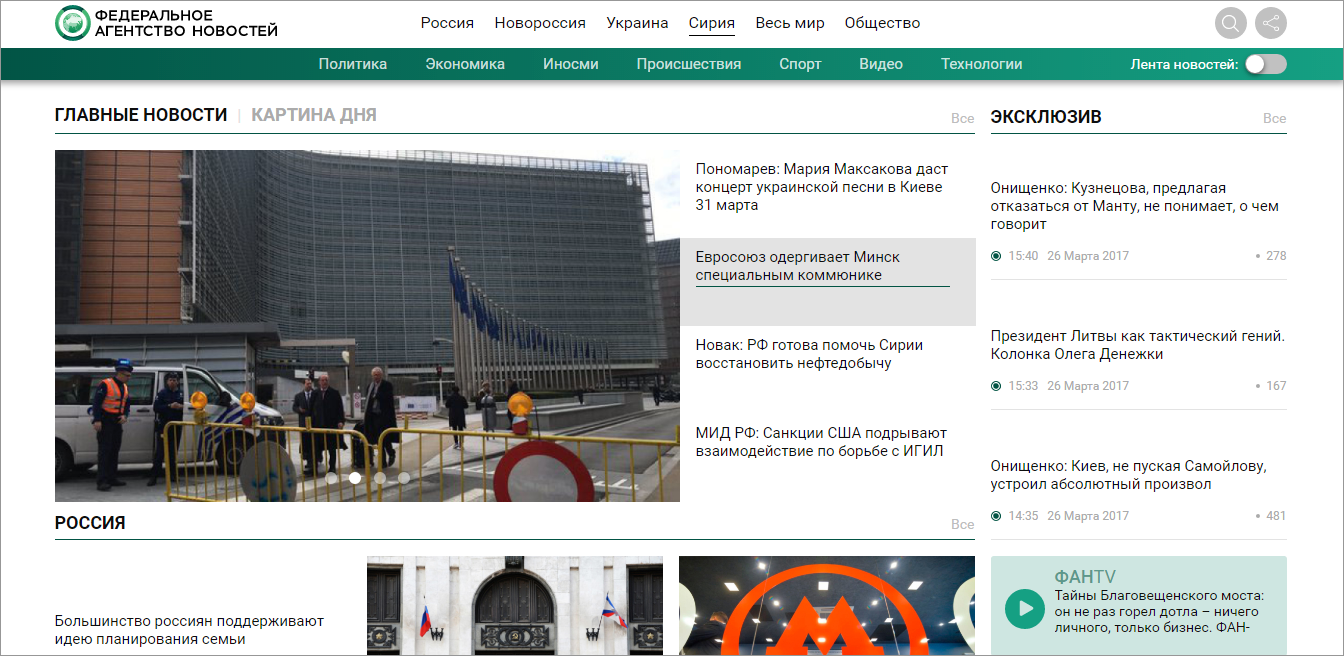Open the share icon in header

click(x=1271, y=23)
